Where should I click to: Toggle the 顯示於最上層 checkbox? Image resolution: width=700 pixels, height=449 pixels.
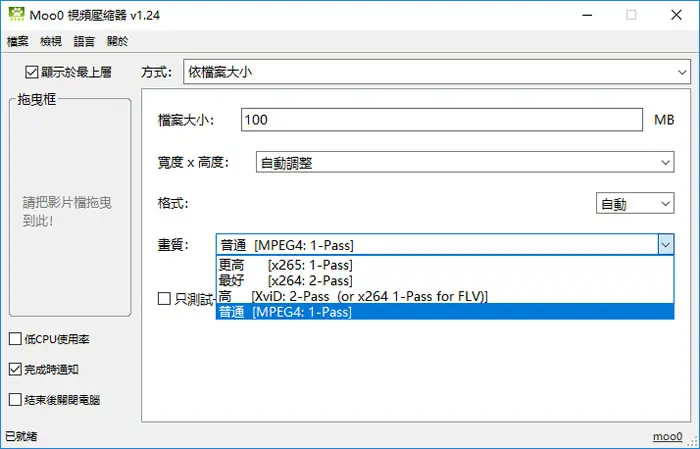(31, 72)
